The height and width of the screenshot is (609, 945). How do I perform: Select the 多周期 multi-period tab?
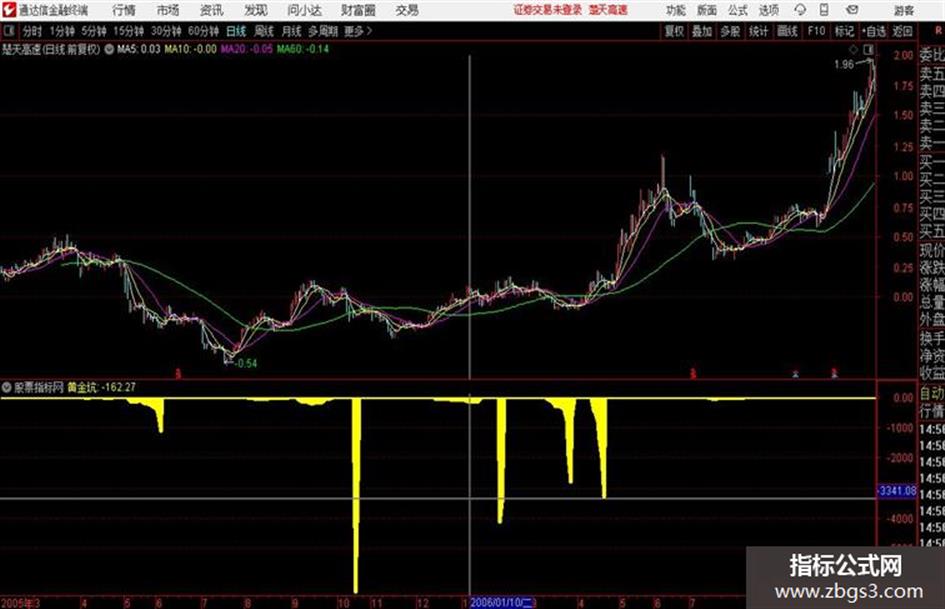[x=323, y=31]
